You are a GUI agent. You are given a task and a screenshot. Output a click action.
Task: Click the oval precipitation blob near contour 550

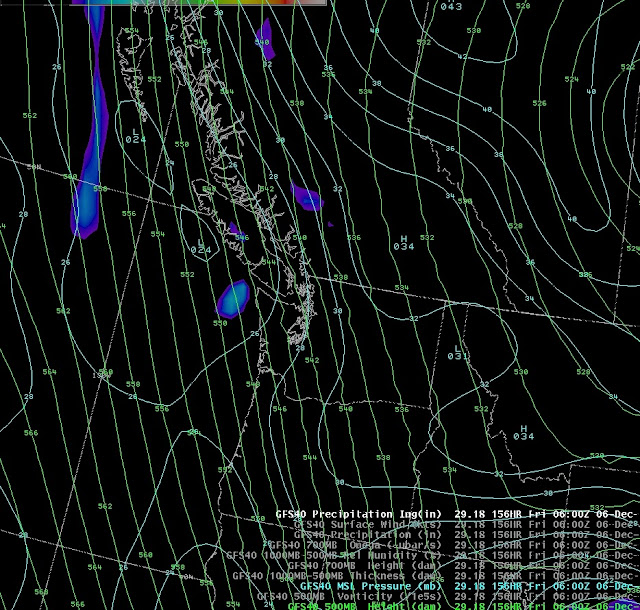point(233,299)
